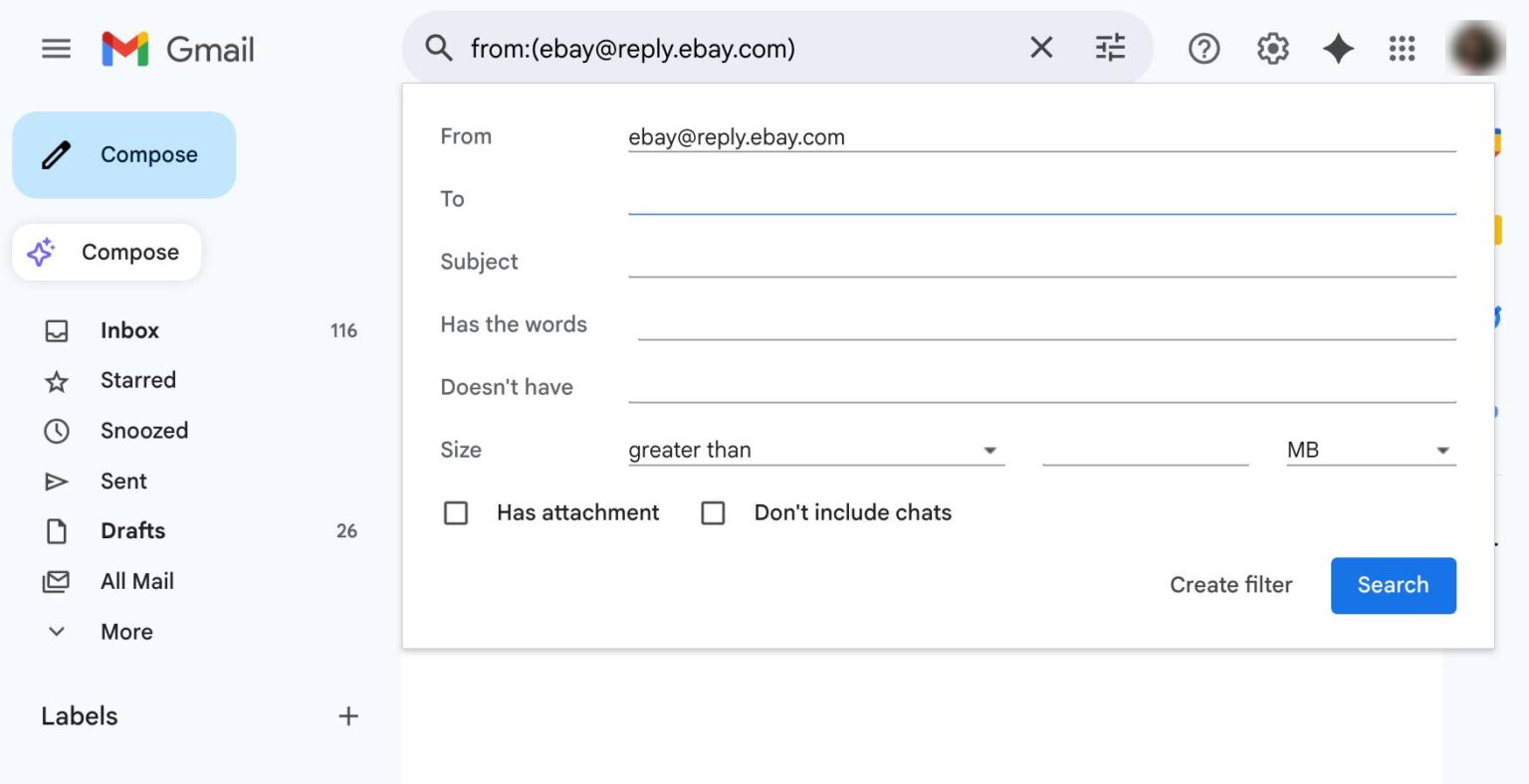
Task: Toggle the search options slider icon
Action: click(1110, 48)
